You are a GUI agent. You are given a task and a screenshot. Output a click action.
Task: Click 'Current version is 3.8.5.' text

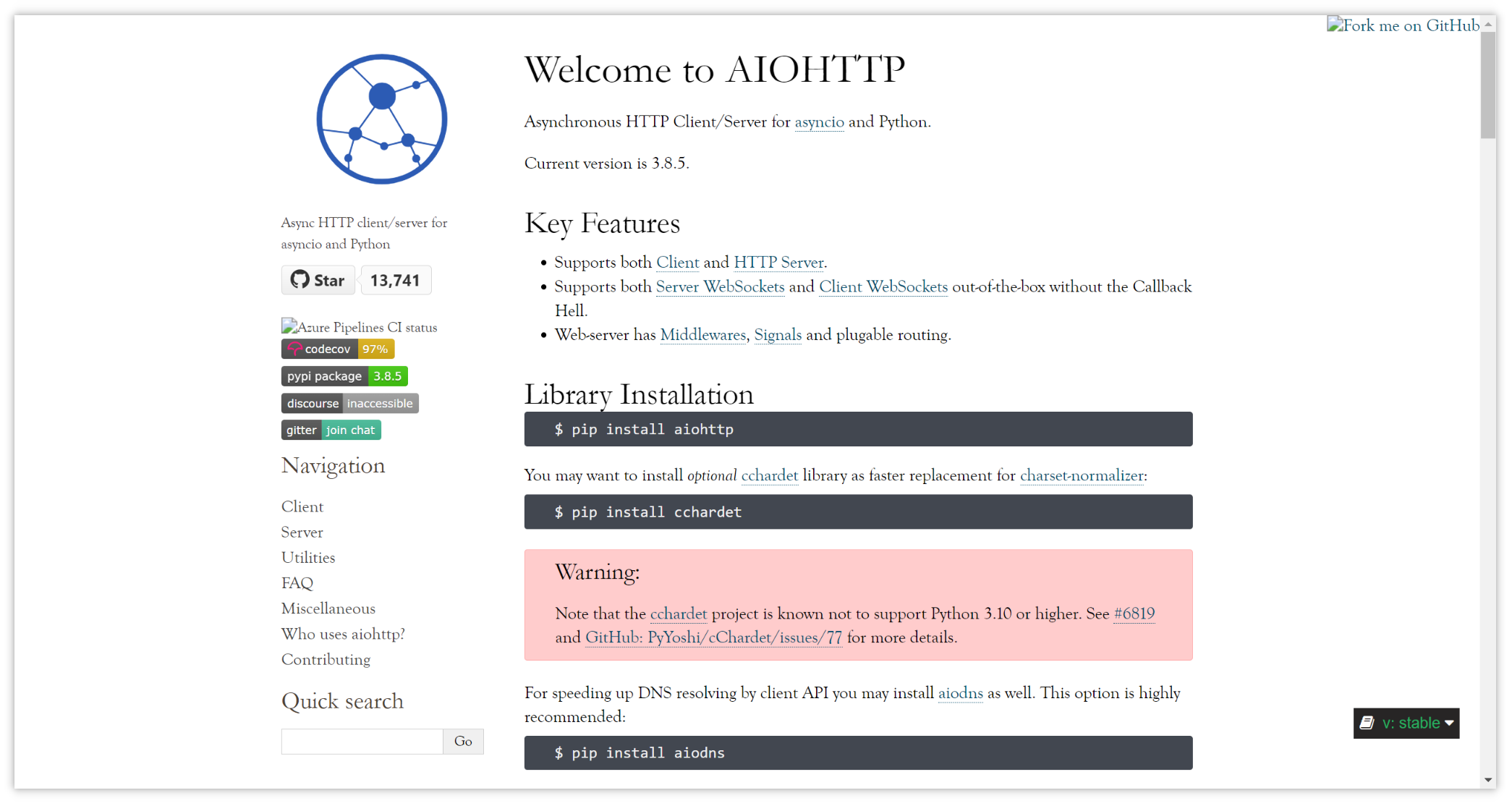606,164
